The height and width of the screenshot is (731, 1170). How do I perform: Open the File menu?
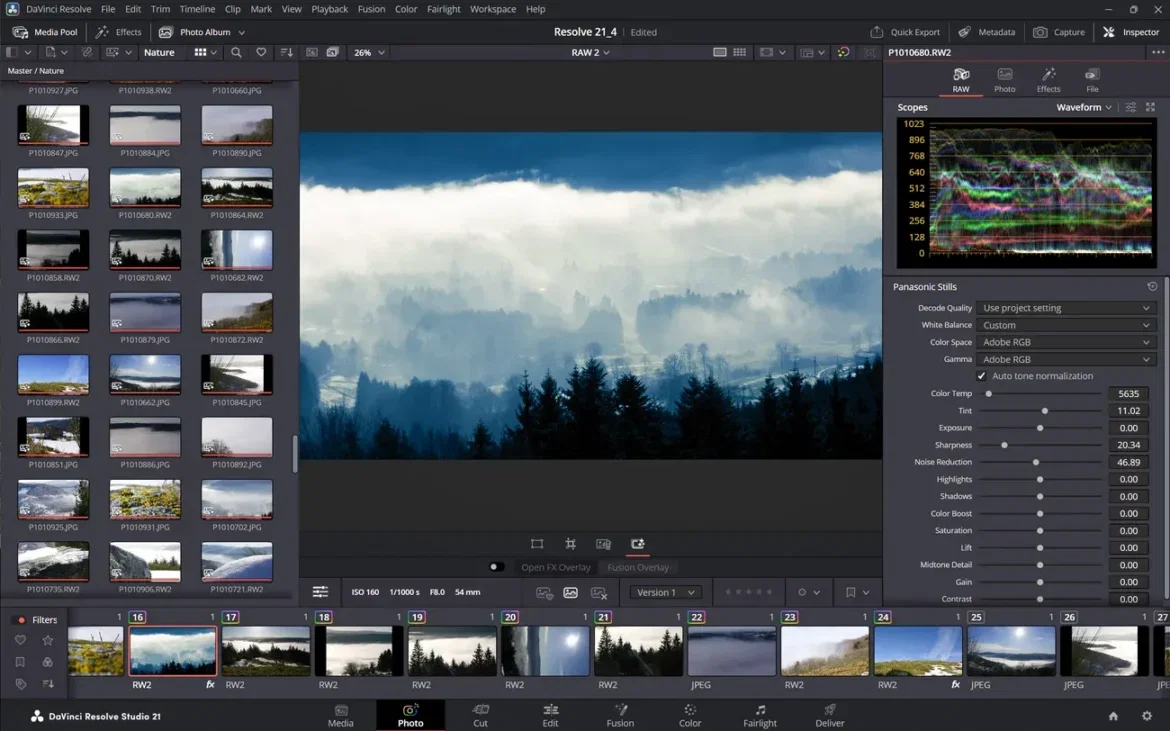coord(108,9)
